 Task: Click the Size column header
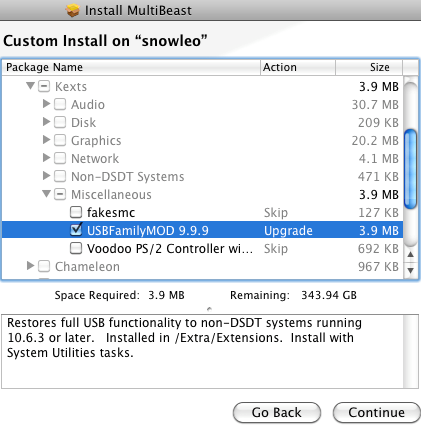tap(369, 67)
